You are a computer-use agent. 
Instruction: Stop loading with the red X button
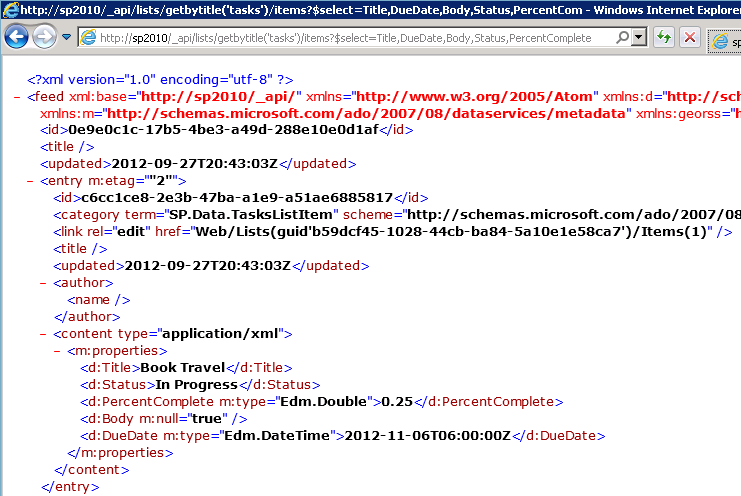point(689,37)
